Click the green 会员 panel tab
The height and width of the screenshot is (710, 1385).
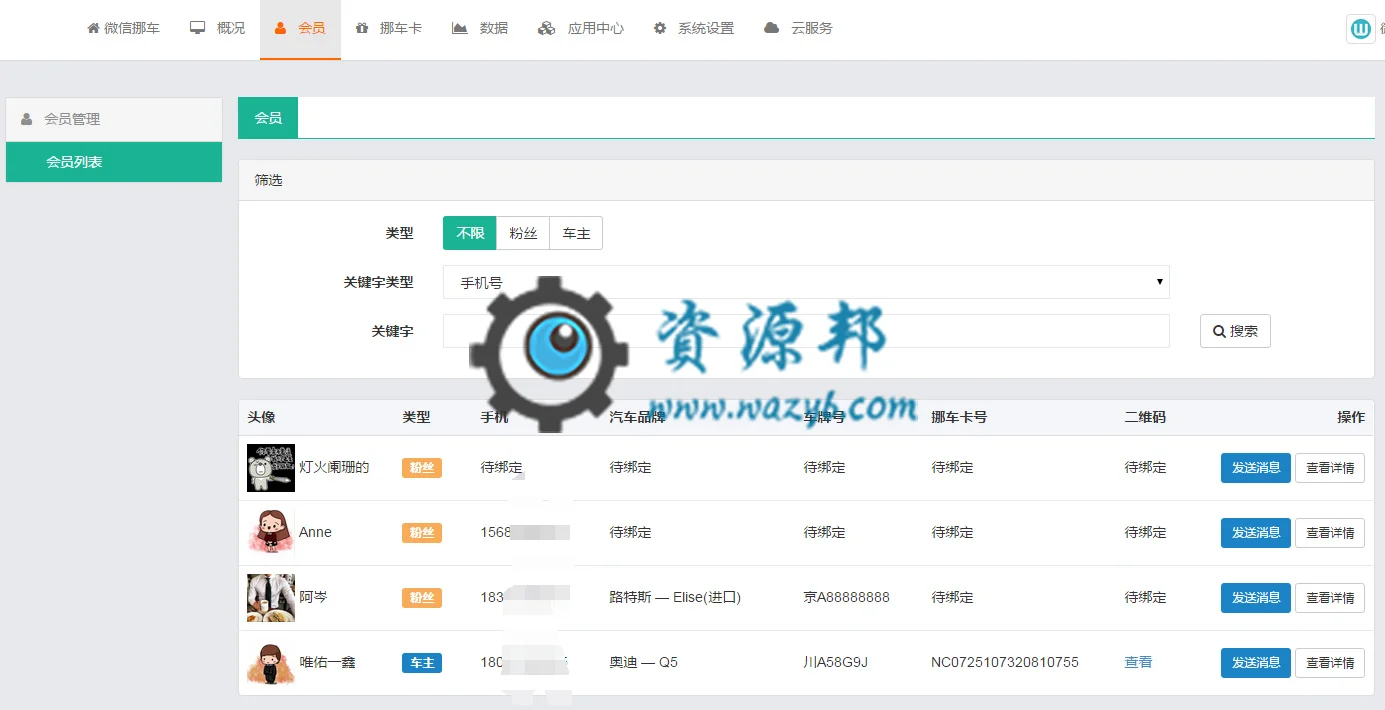click(268, 118)
